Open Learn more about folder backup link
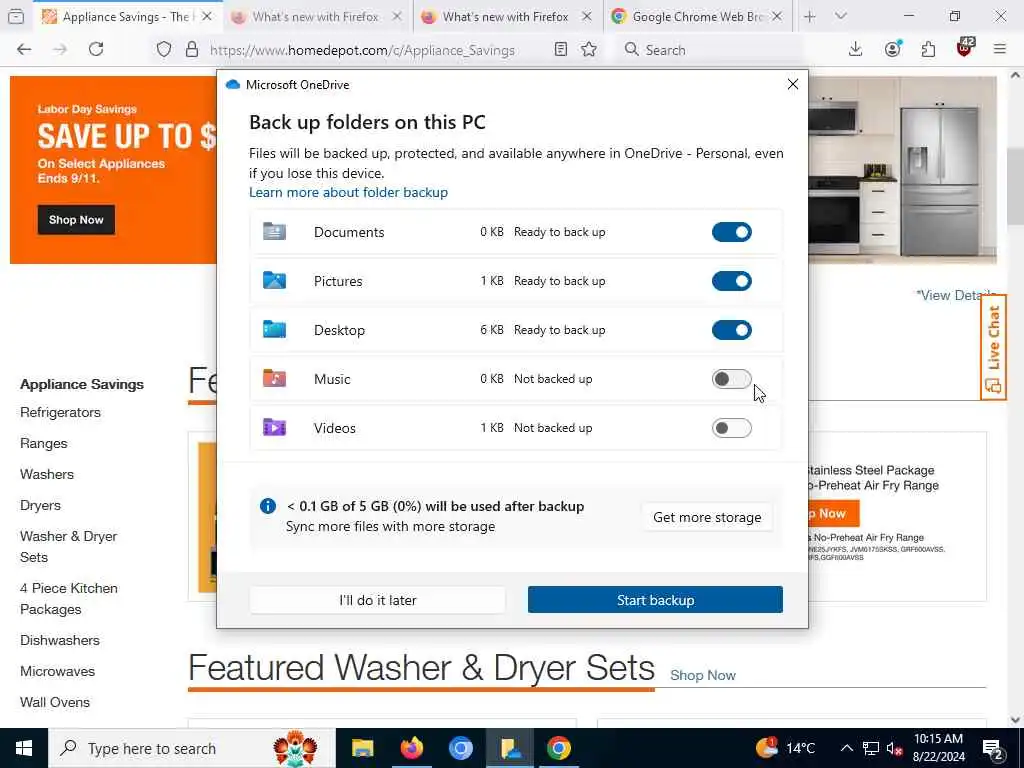Screen dimensions: 1024x768 click(348, 192)
